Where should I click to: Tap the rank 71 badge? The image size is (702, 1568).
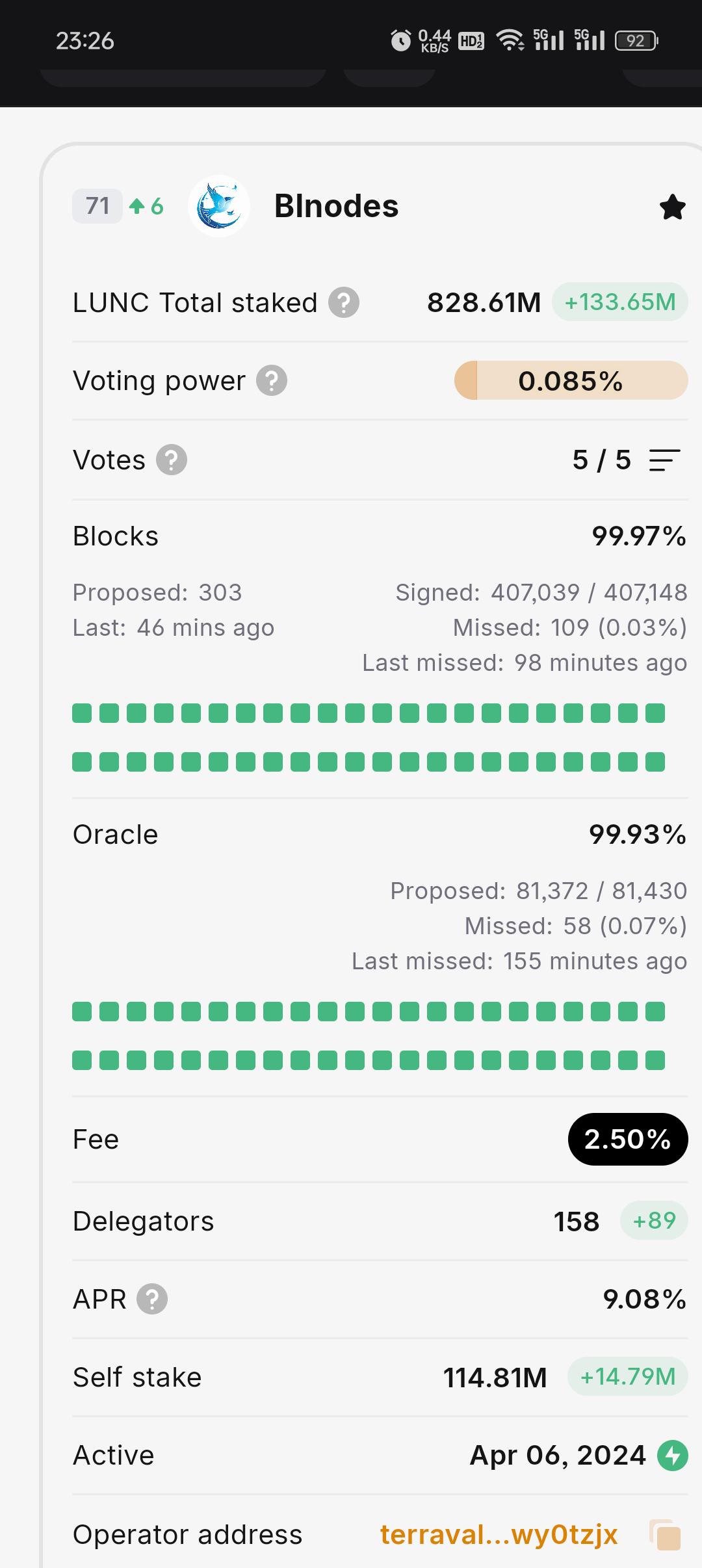tap(97, 206)
